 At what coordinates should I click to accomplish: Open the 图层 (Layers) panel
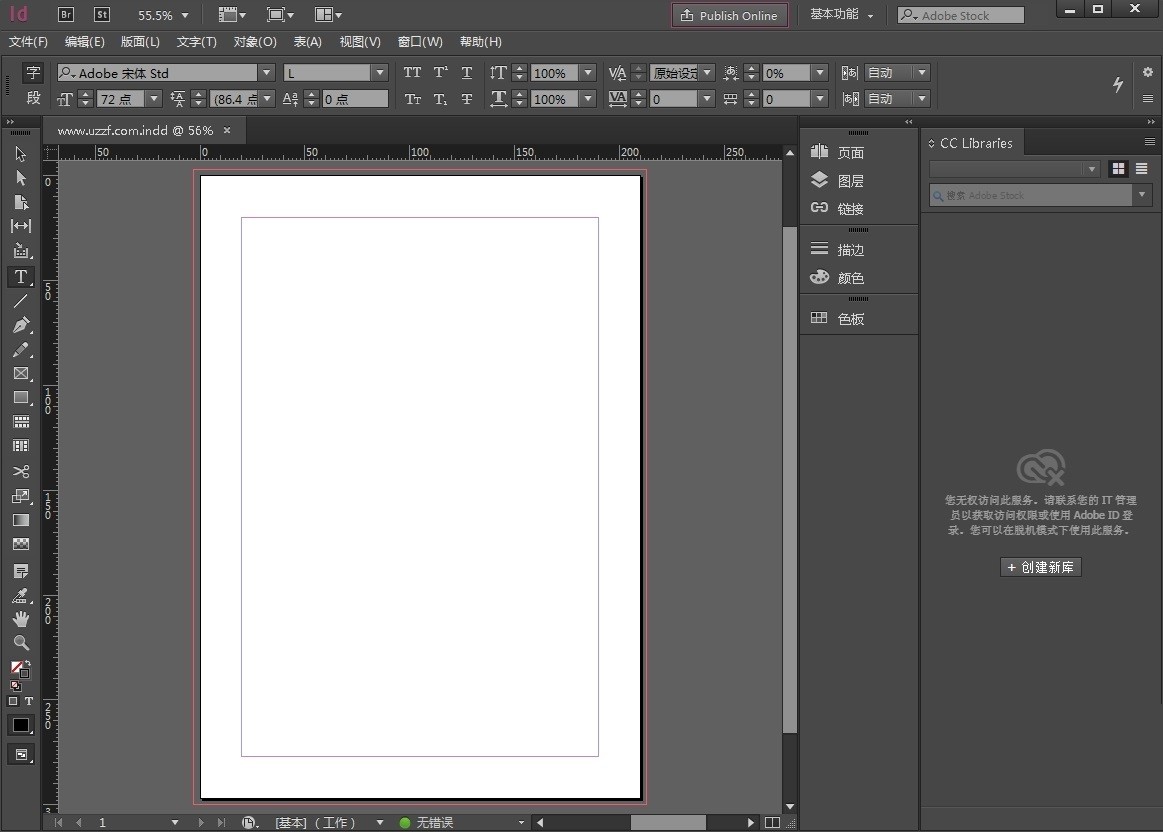(851, 180)
